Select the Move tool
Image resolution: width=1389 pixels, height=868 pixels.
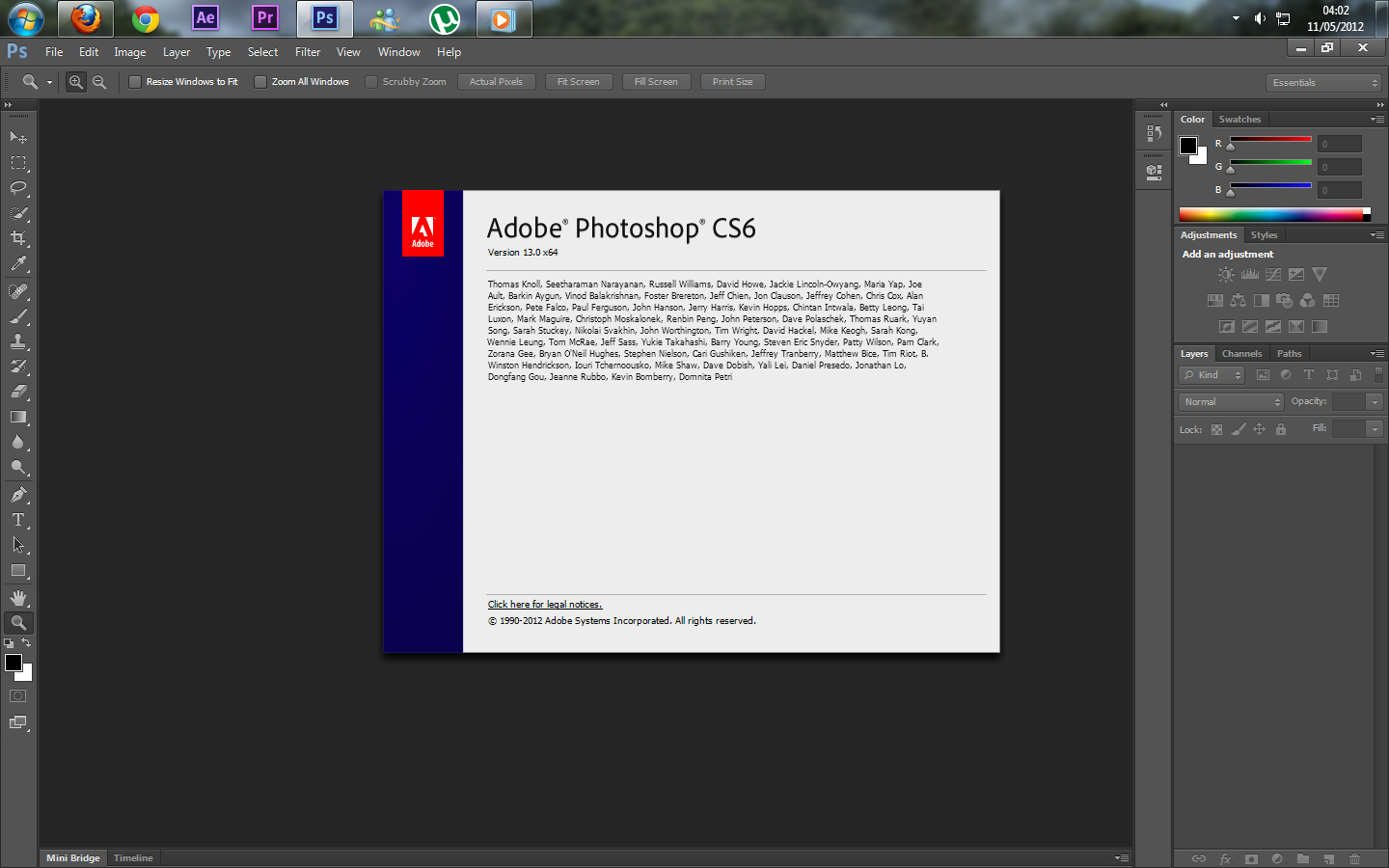(x=18, y=138)
